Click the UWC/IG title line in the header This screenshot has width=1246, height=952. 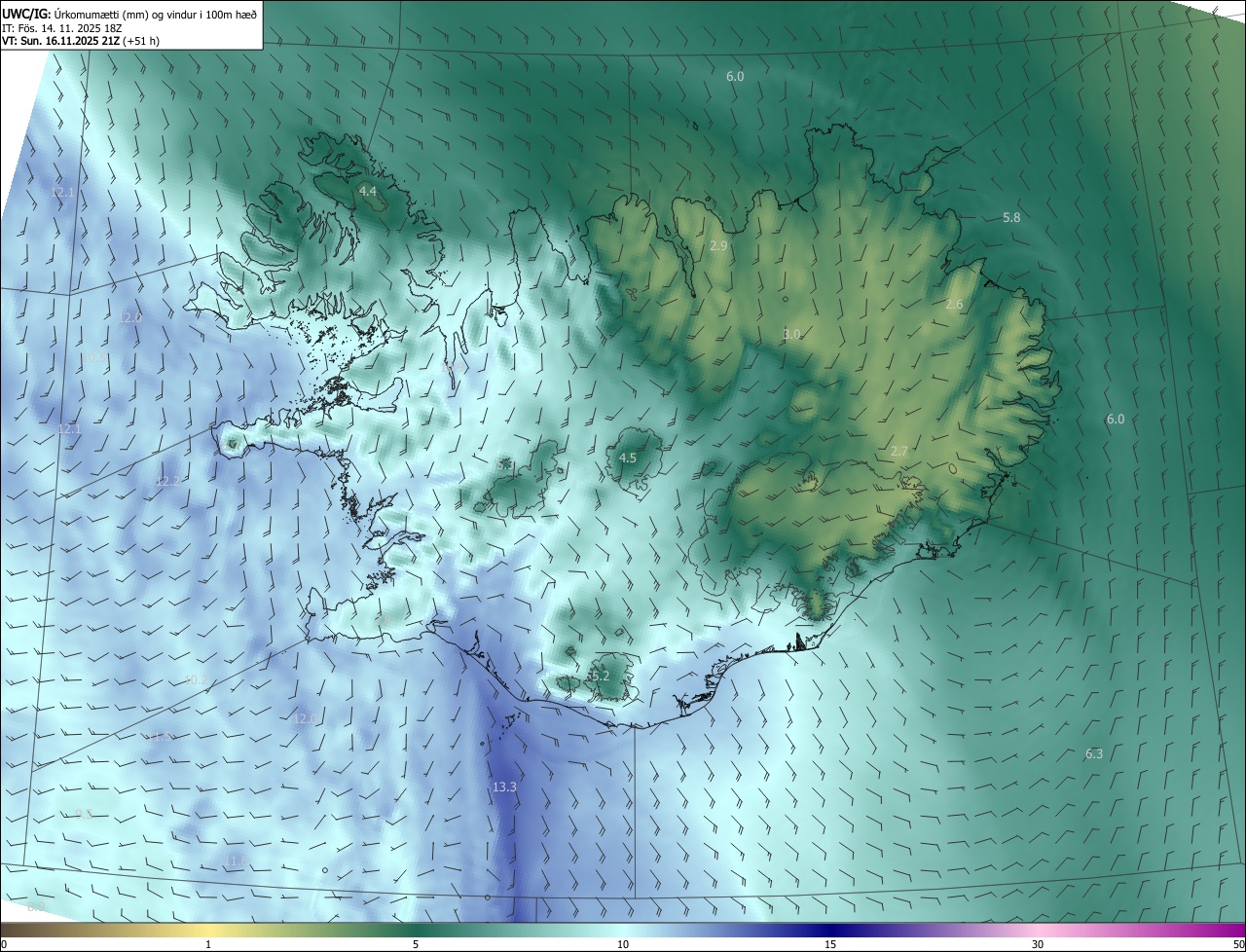tap(129, 13)
